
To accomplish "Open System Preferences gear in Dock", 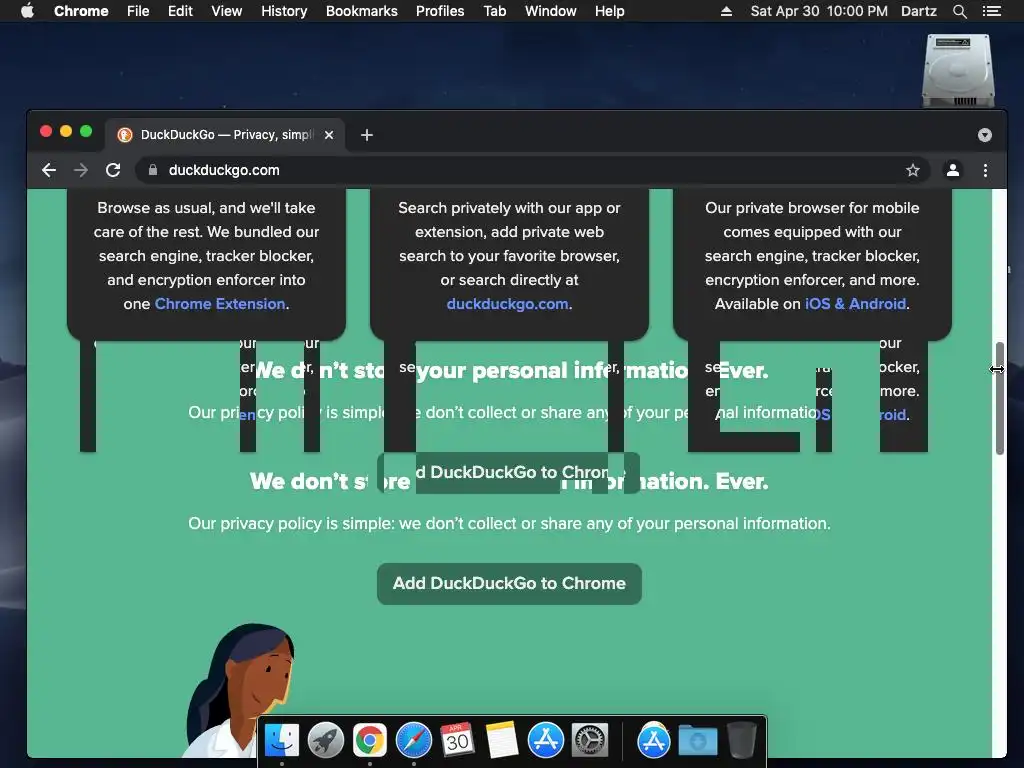I will [590, 741].
